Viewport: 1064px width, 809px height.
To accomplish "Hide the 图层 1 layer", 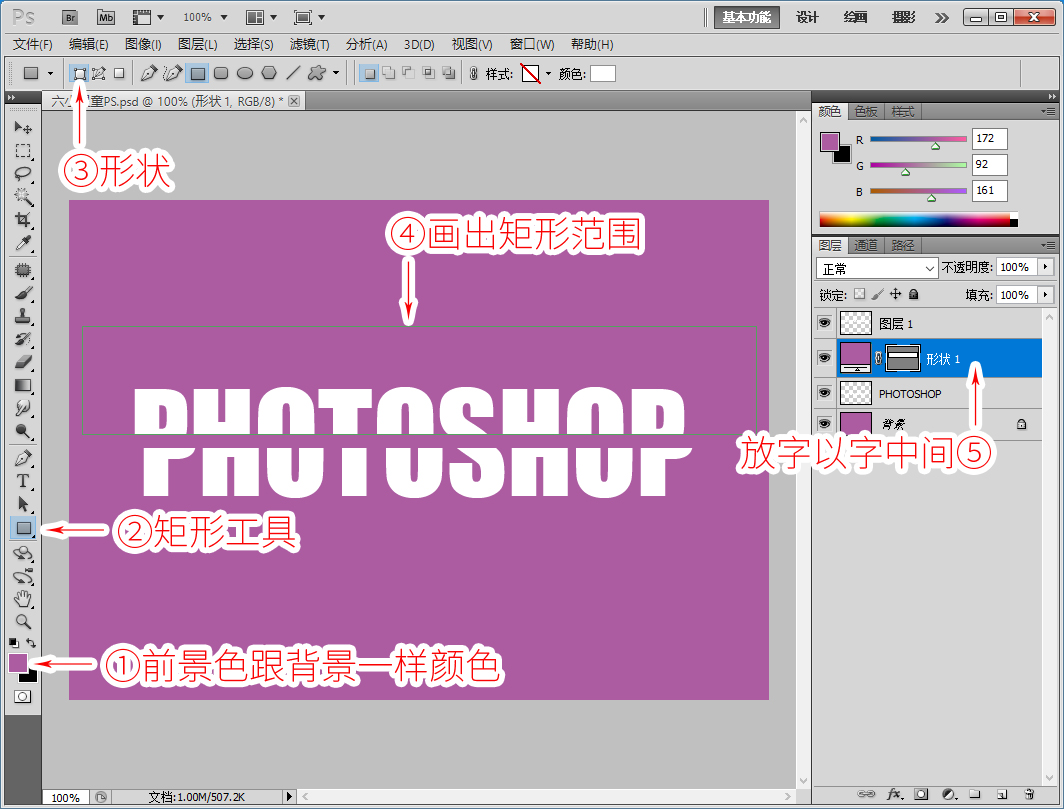I will tap(824, 323).
